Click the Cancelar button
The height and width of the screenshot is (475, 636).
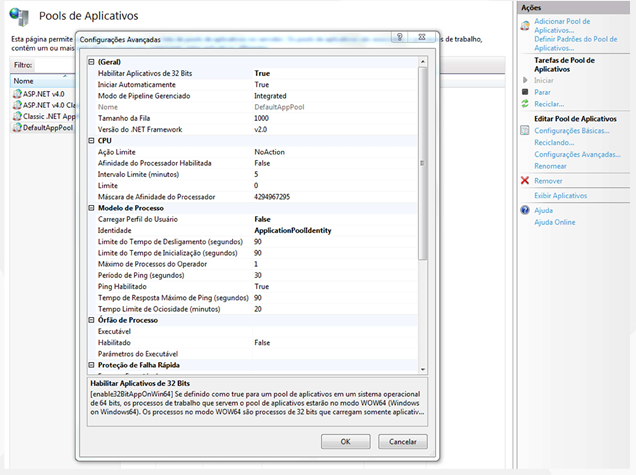403,442
